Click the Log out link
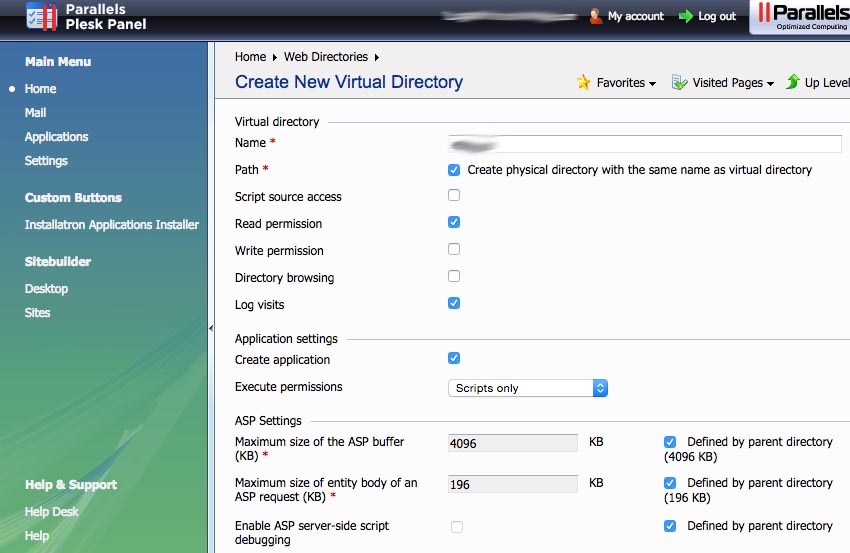 [x=717, y=16]
